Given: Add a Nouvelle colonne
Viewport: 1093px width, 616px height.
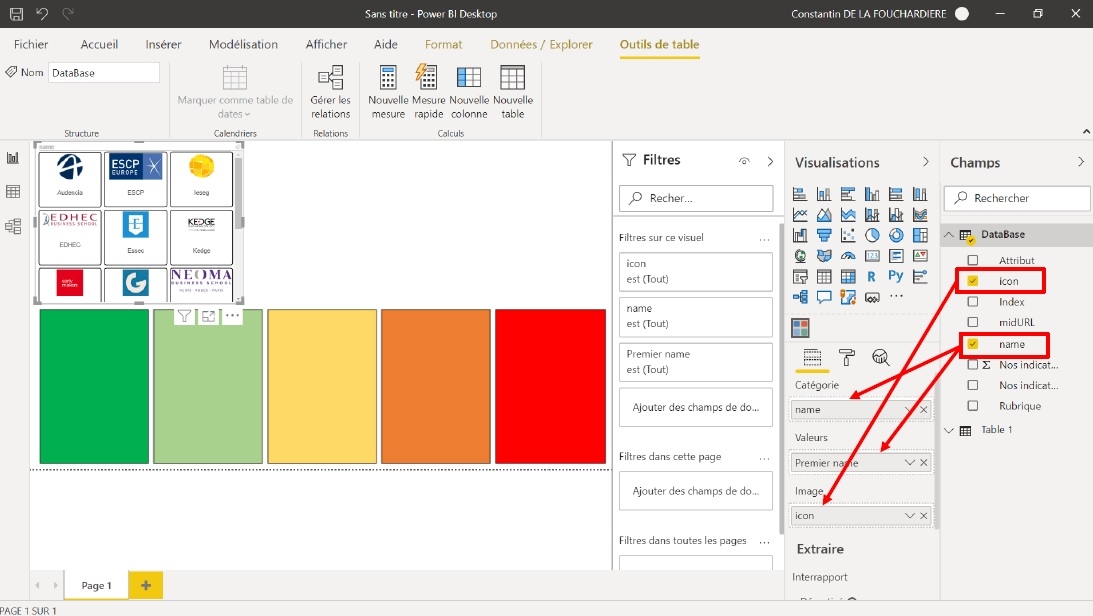Looking at the screenshot, I should [x=469, y=92].
